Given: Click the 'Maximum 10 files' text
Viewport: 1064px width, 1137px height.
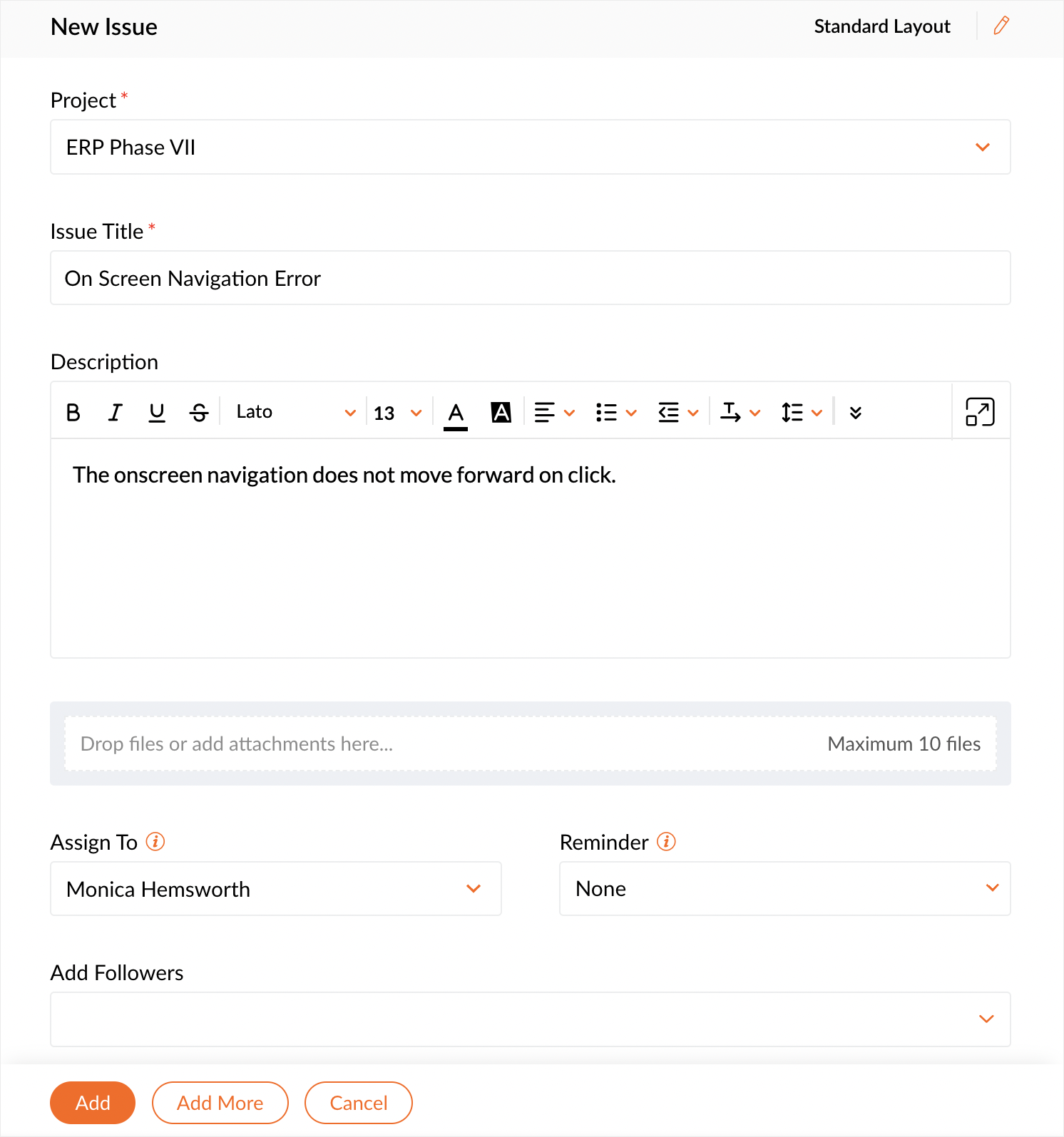Looking at the screenshot, I should point(904,744).
